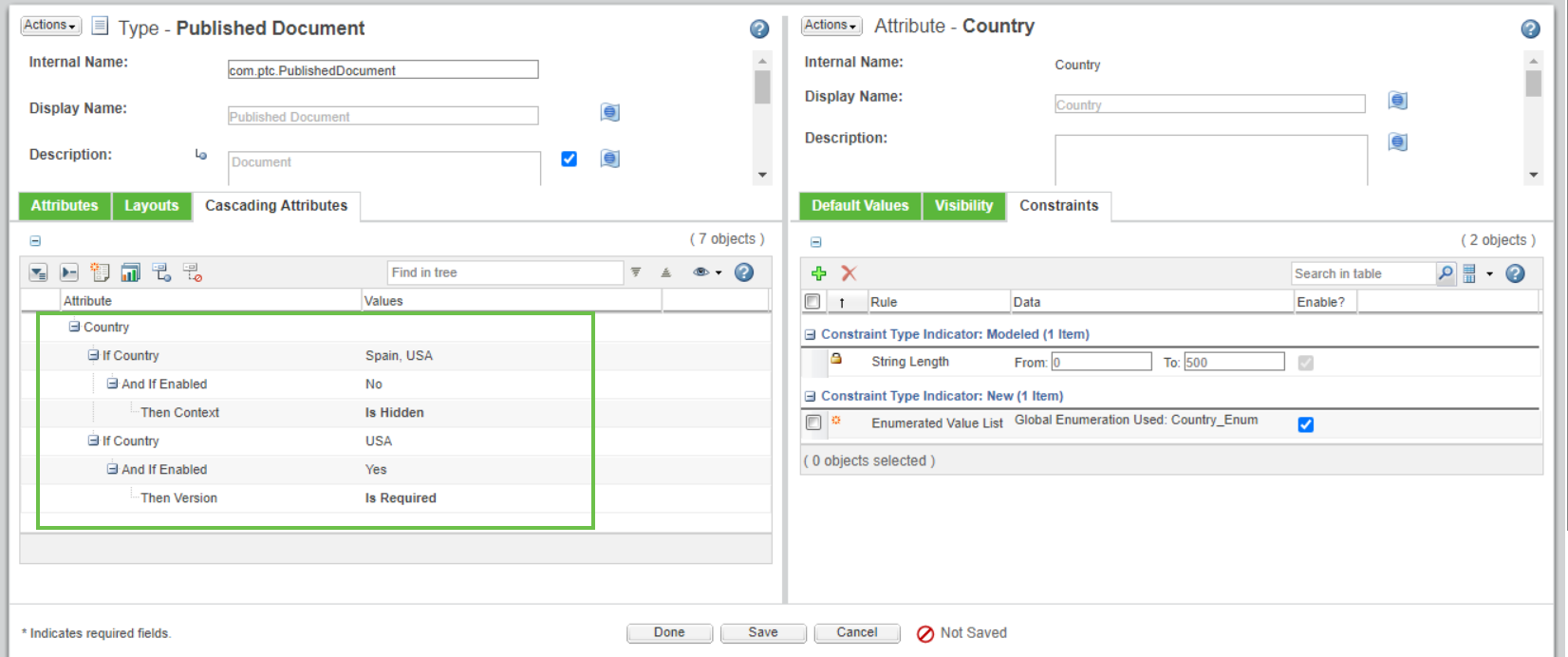Open Actions dropdown in Type panel

(51, 26)
